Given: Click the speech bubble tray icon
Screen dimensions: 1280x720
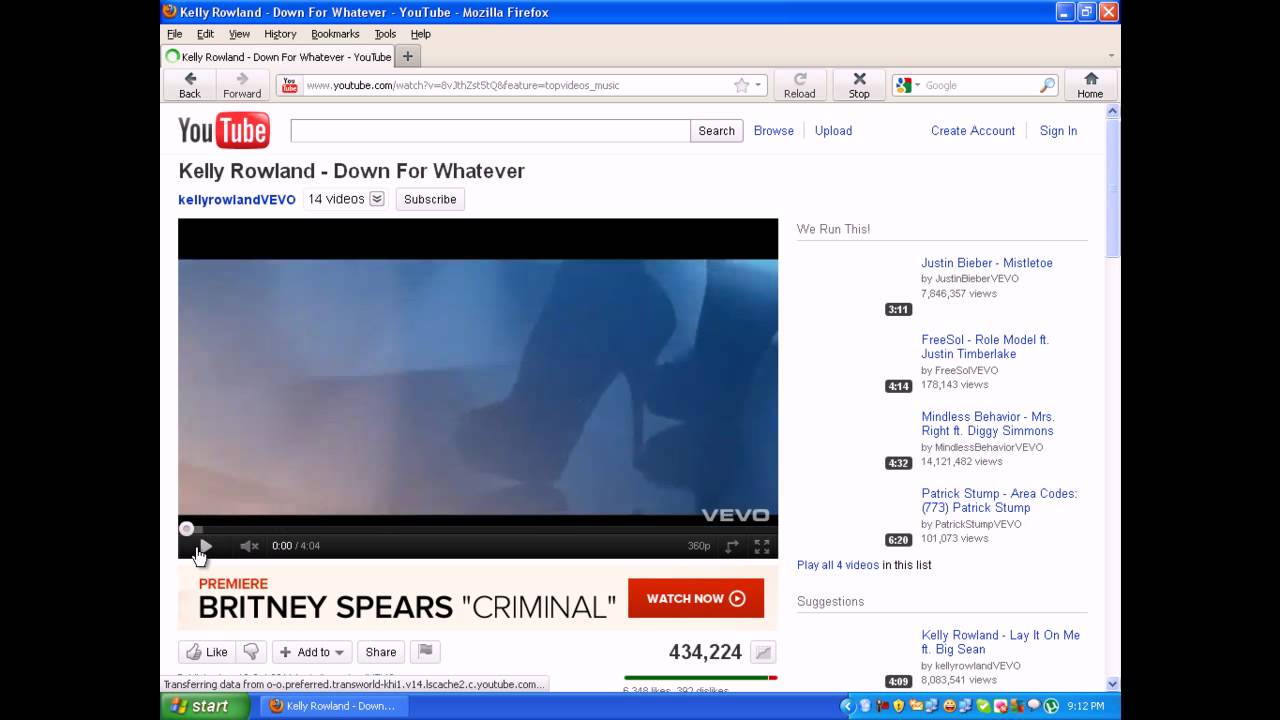Looking at the screenshot, I should tap(1034, 706).
